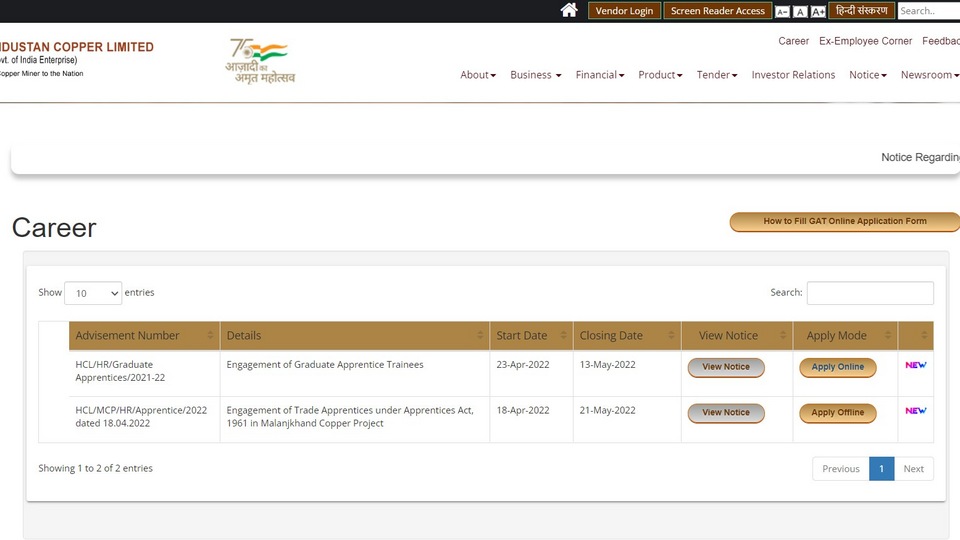
Task: Click closing date '21-May-2022'
Action: point(607,410)
